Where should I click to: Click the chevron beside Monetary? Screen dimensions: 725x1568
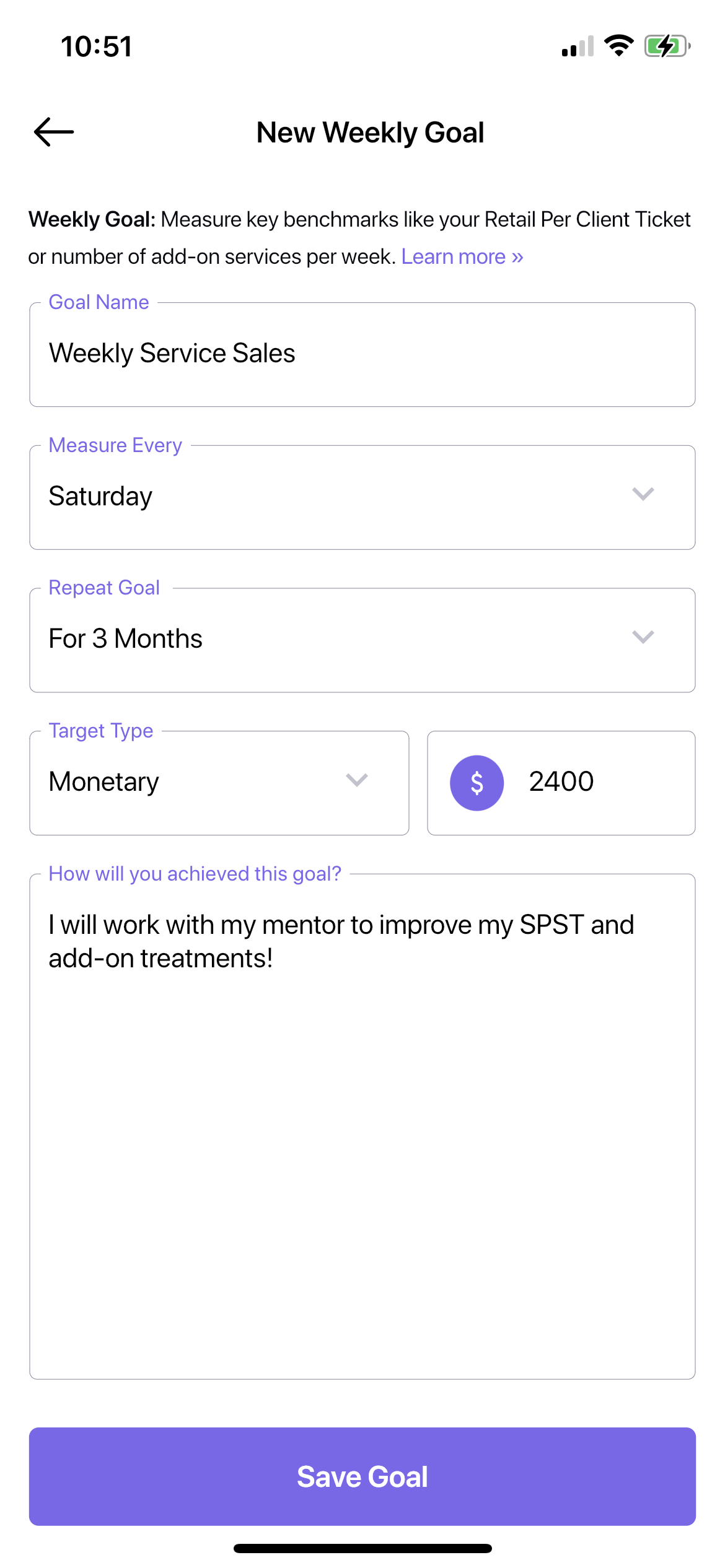(x=357, y=780)
